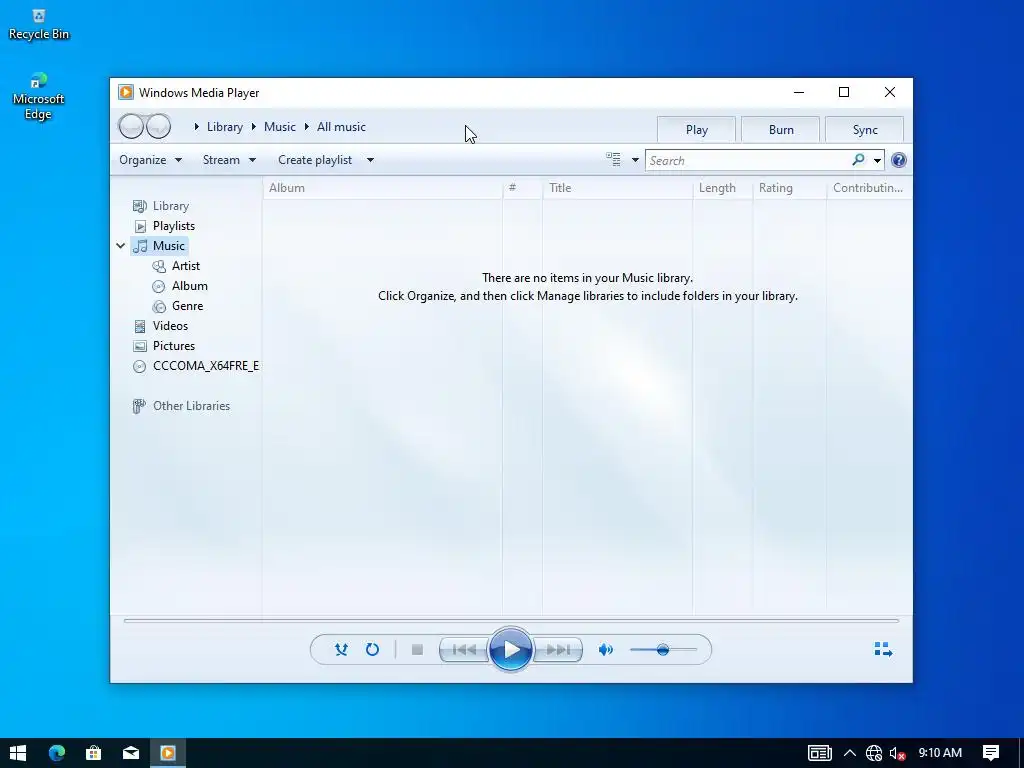
Task: Open the Windows Start menu
Action: [18, 753]
